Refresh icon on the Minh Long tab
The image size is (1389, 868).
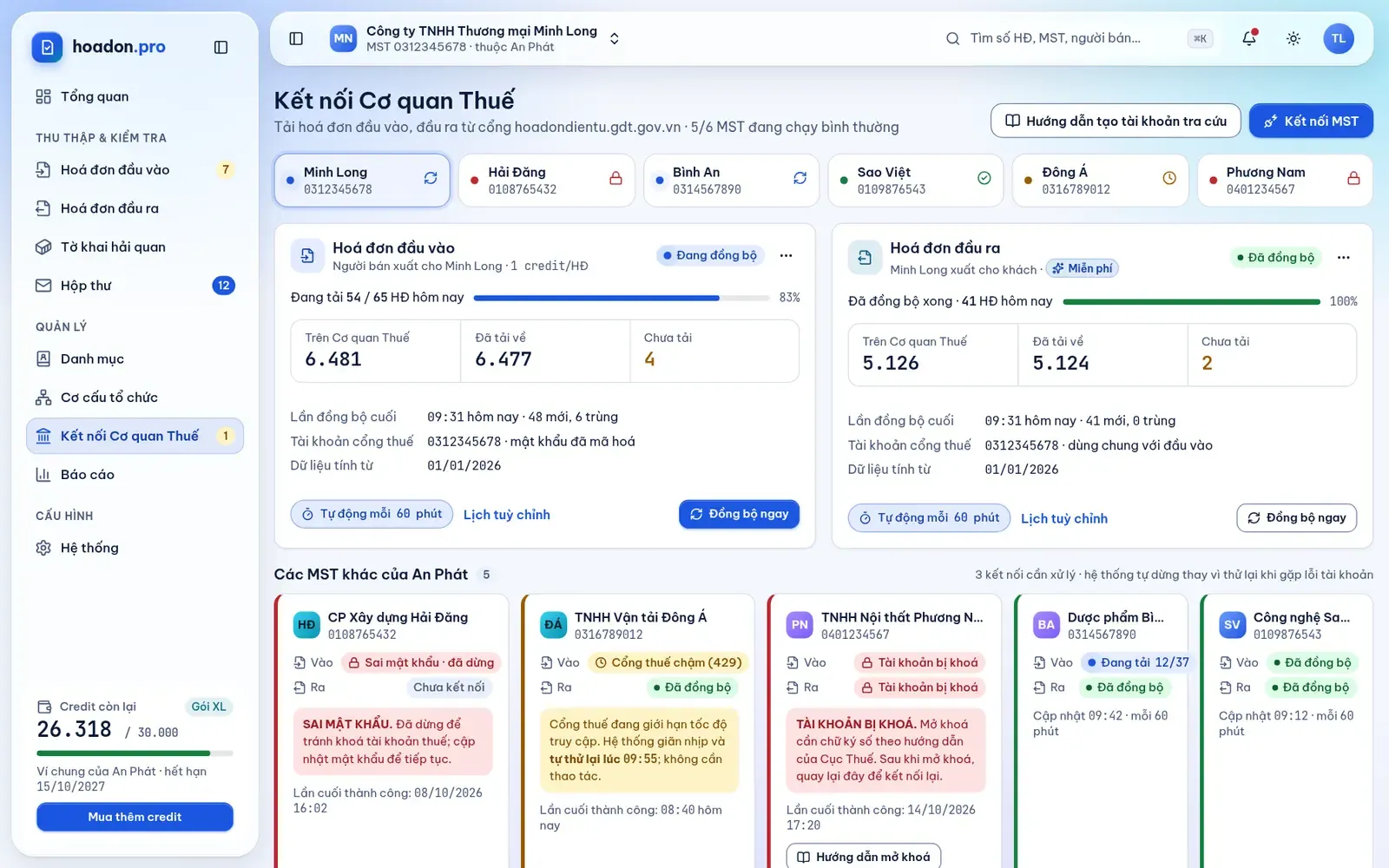(x=431, y=178)
